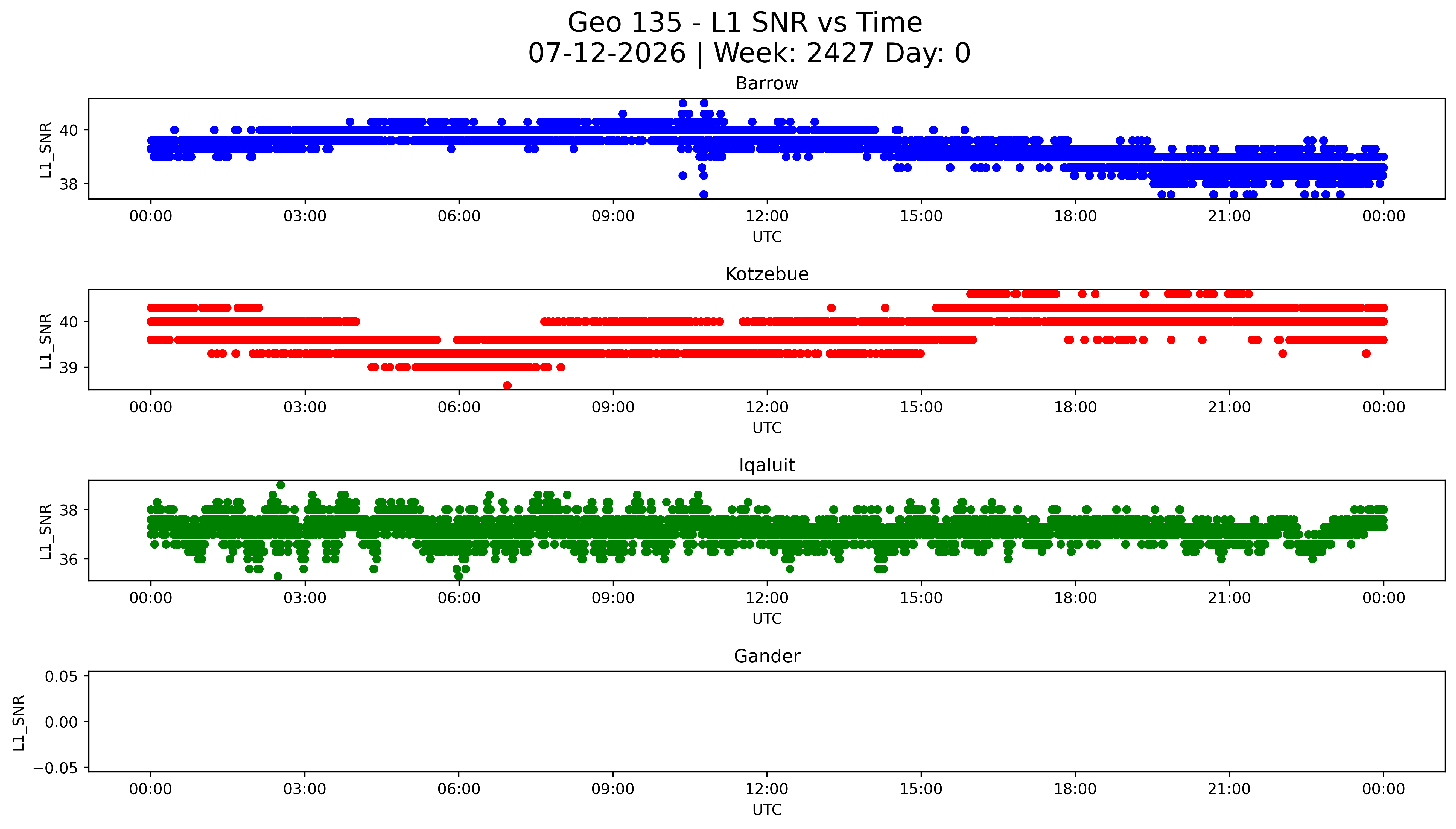
Task: Click the 12:00 tick label under Barrow plot
Action: (x=767, y=216)
